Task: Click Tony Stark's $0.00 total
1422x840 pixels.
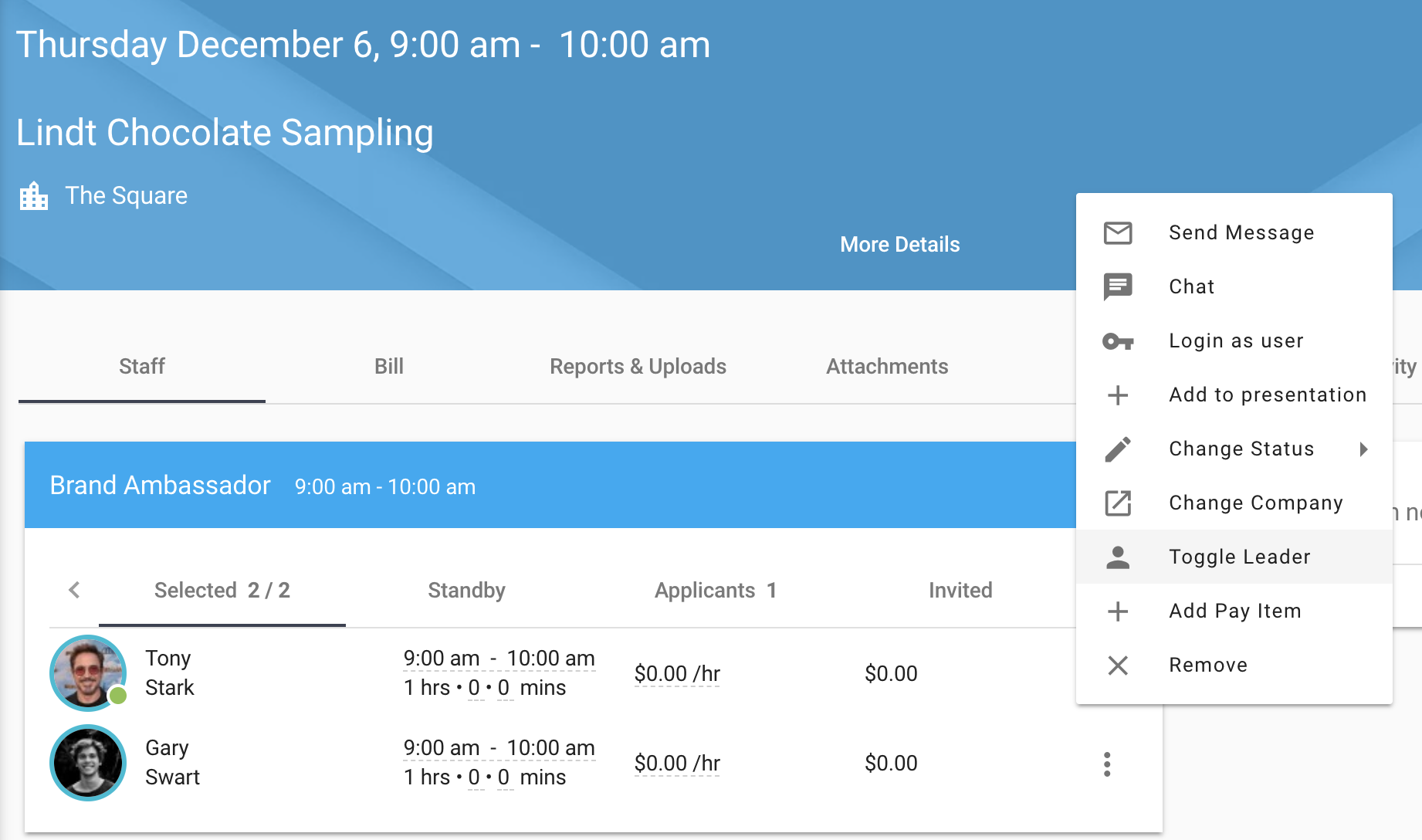Action: coord(891,674)
